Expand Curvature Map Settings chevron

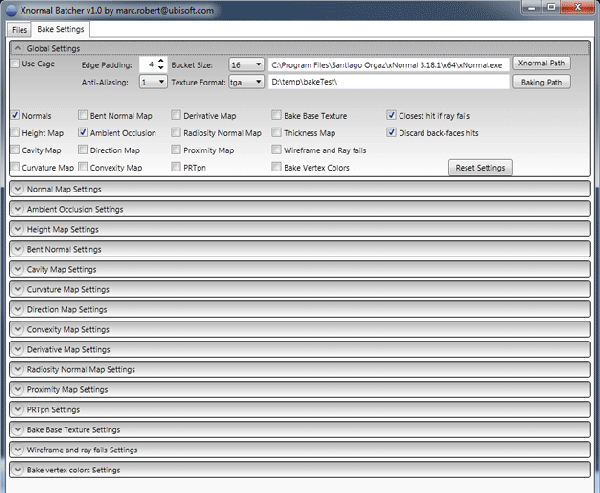18,289
